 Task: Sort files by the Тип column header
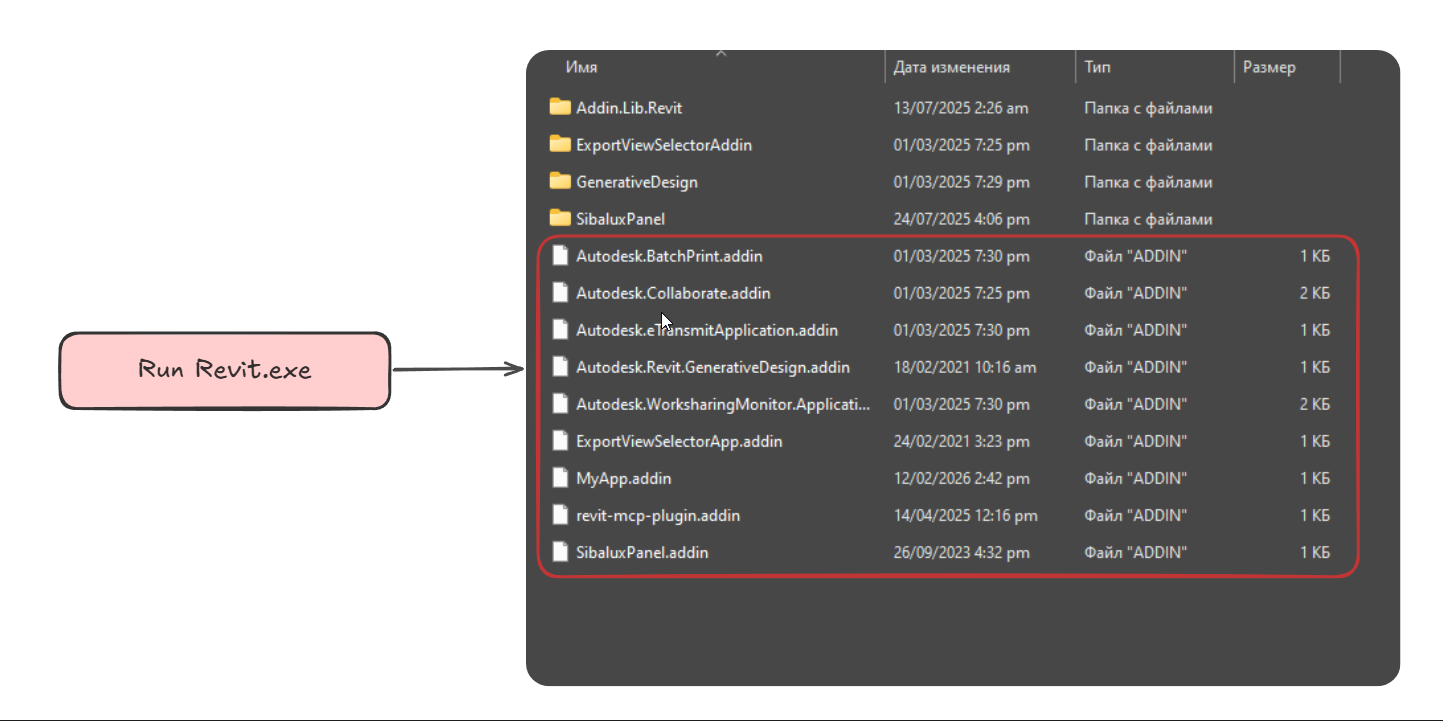coord(1097,67)
